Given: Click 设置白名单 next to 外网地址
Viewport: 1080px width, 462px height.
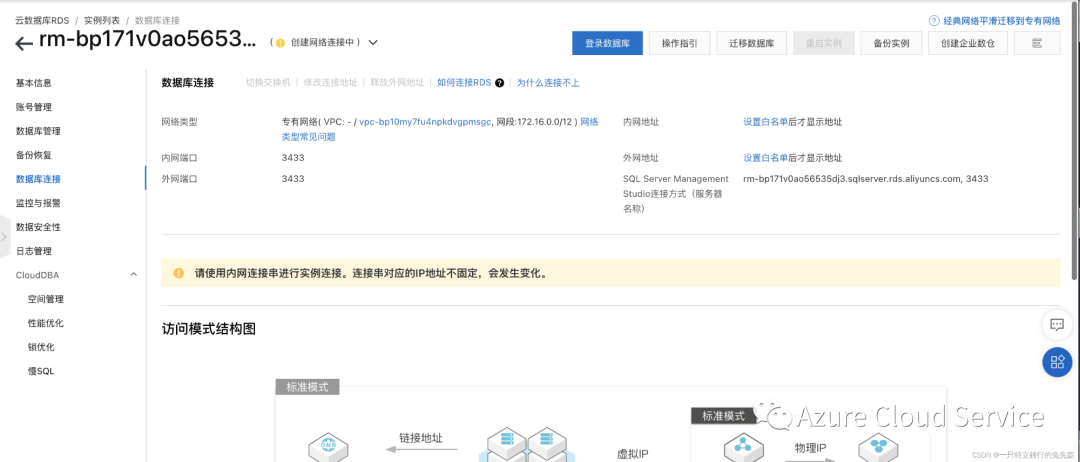Looking at the screenshot, I should point(765,158).
